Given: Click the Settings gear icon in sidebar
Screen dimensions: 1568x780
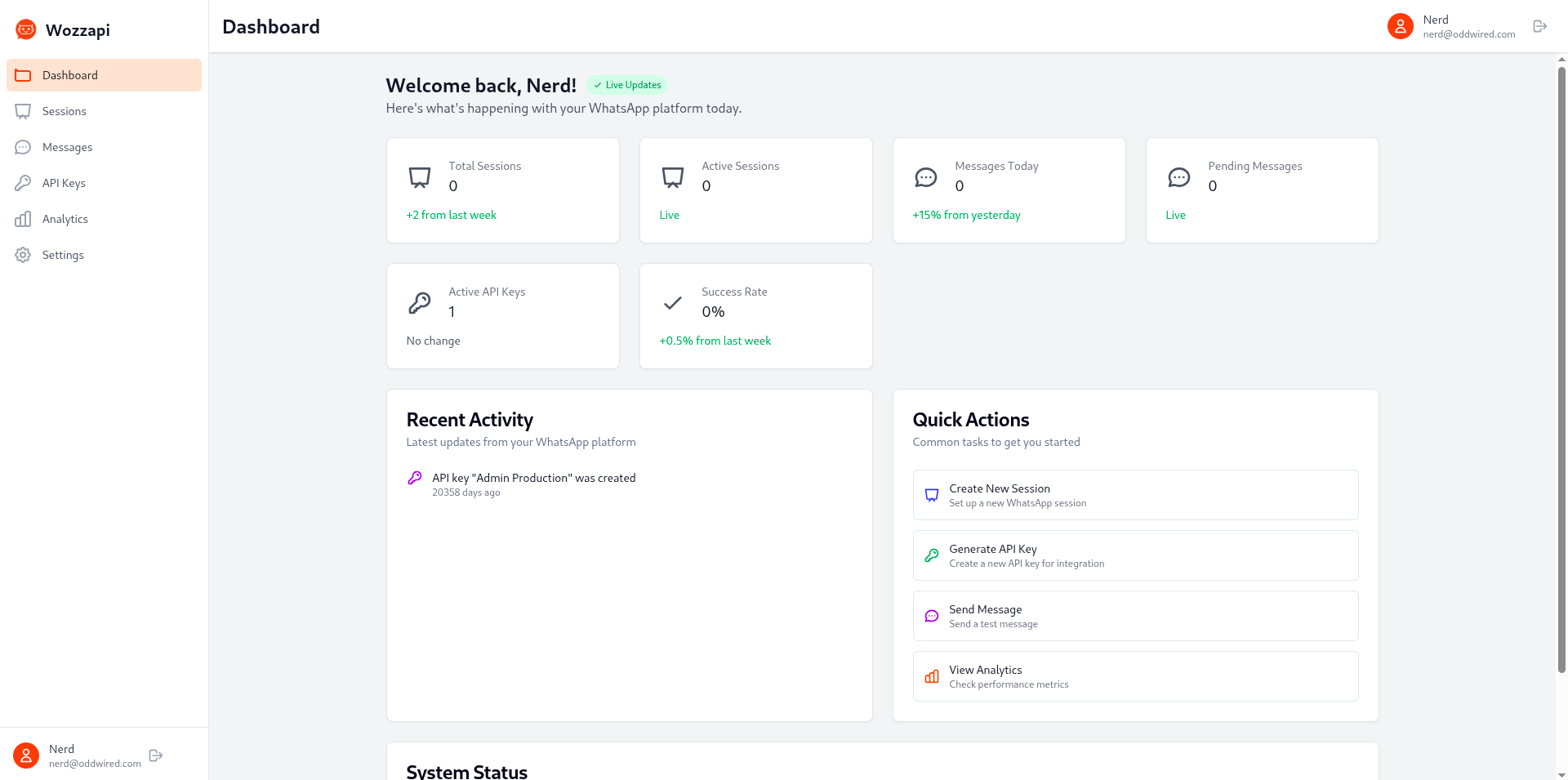Looking at the screenshot, I should [x=23, y=255].
